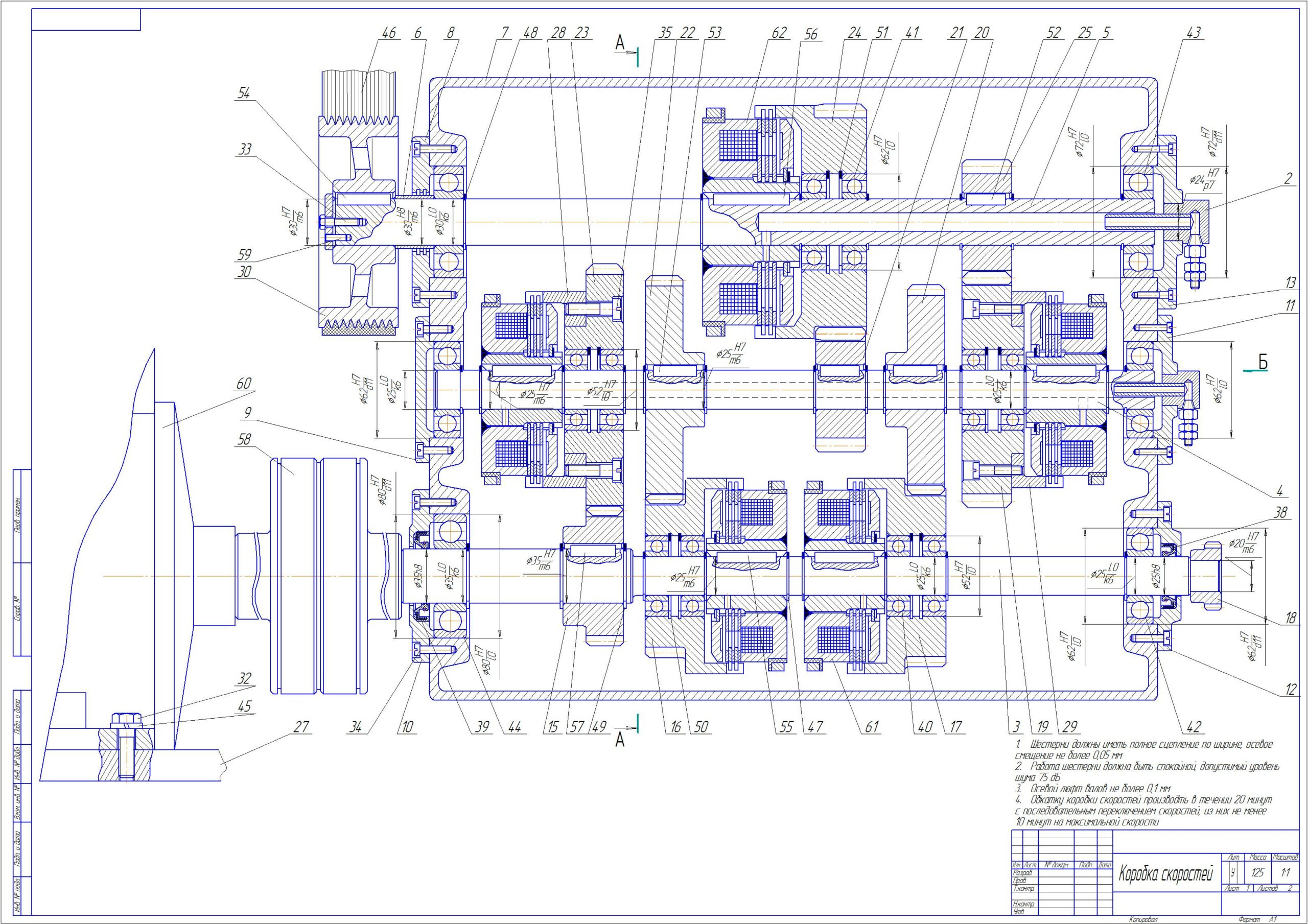Viewport: 1308px width, 924px height.
Task: Click part callout number 58 by the coupling
Action: (x=243, y=439)
